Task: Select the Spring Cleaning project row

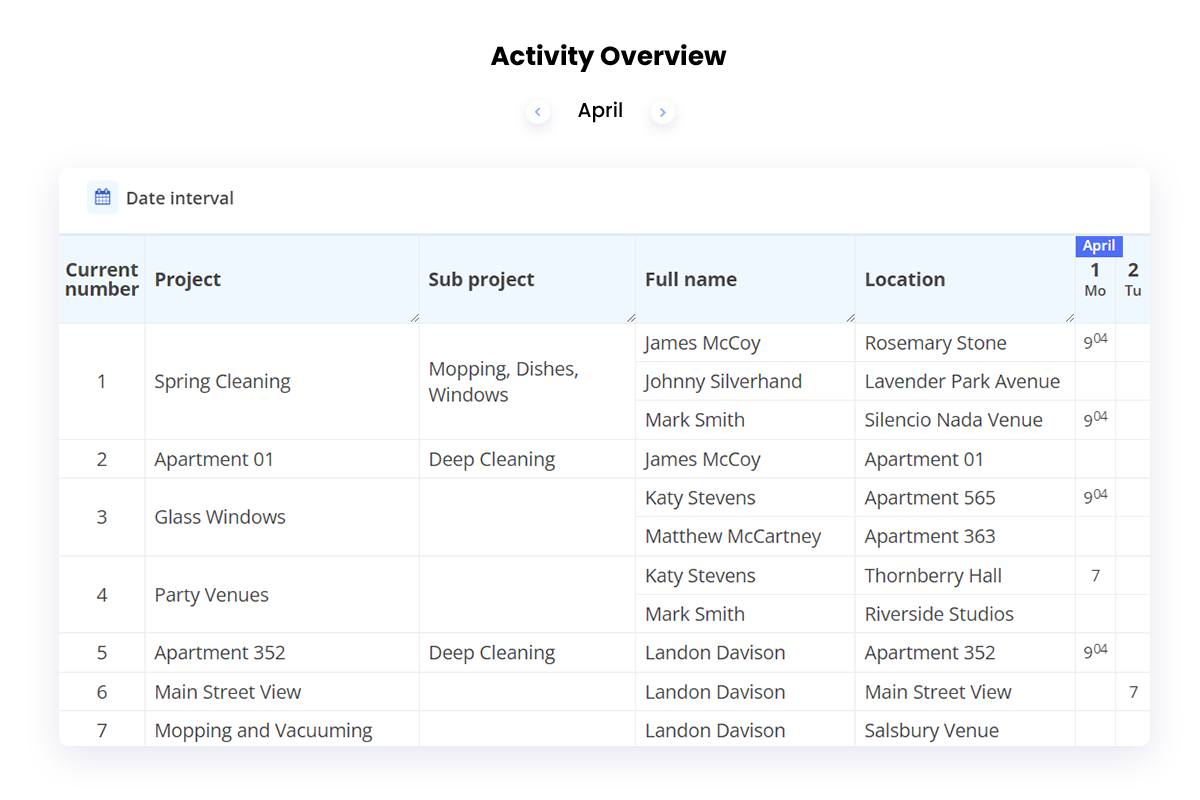Action: point(222,381)
